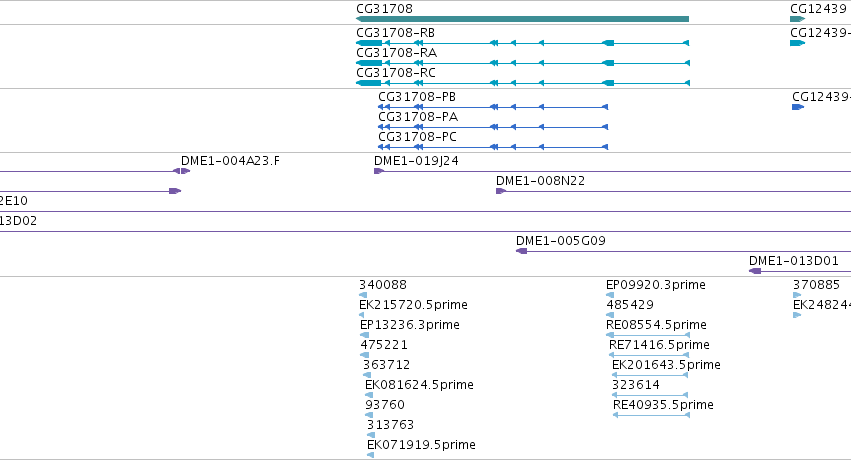Image resolution: width=851 pixels, height=460 pixels.
Task: Open the EK215720.5prime EST feature
Action: (x=361, y=315)
